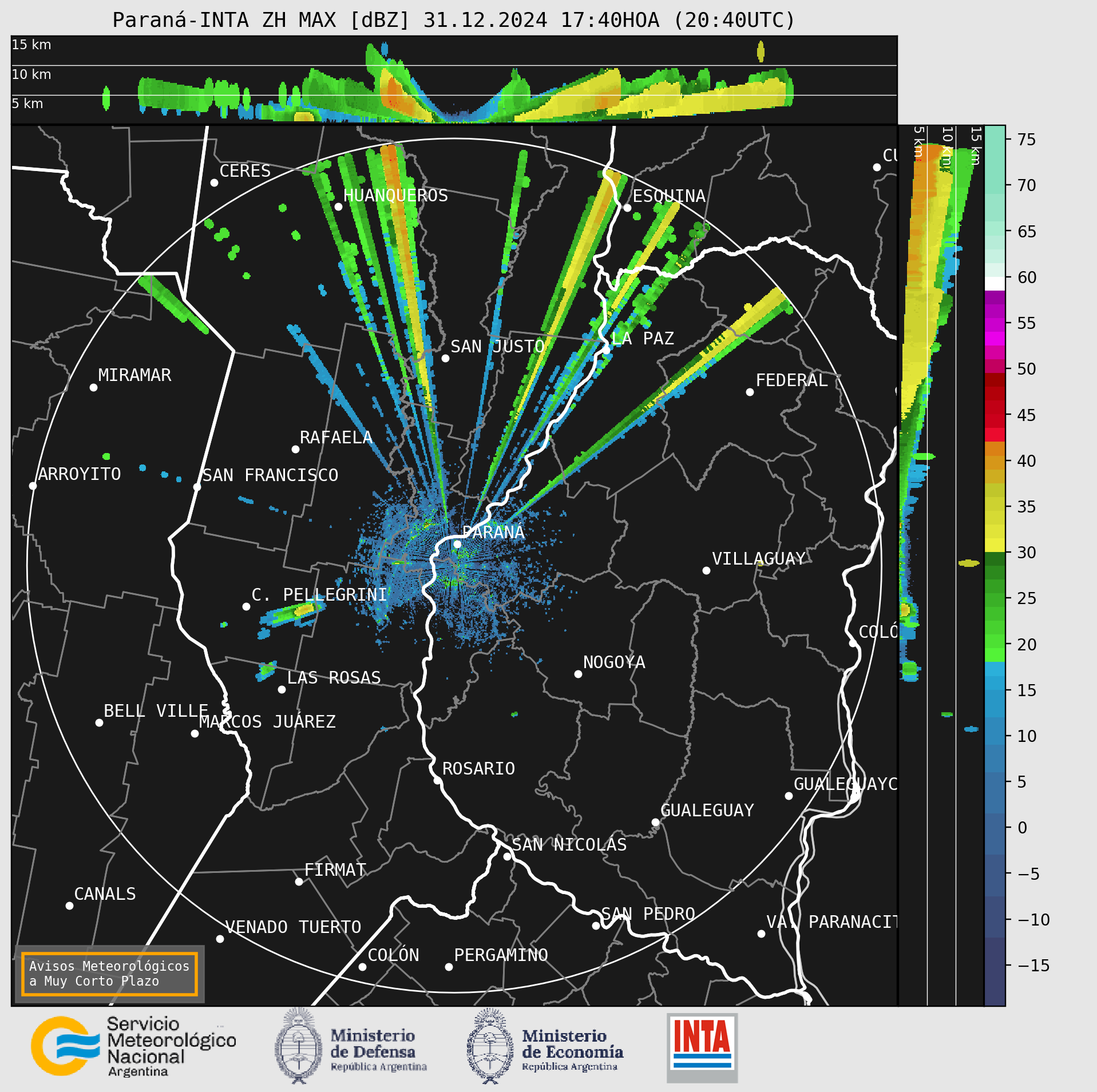Image resolution: width=1097 pixels, height=1092 pixels.
Task: Click the NOGOYA city label
Action: (x=614, y=662)
